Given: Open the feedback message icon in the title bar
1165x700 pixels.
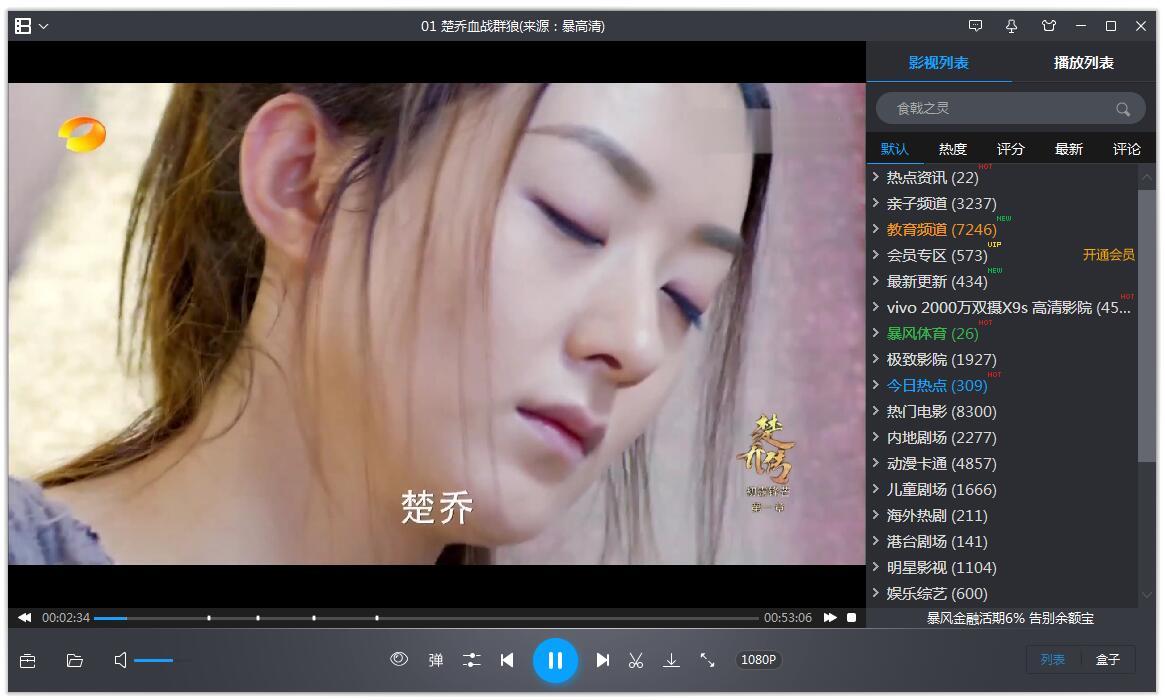Looking at the screenshot, I should click(x=976, y=26).
